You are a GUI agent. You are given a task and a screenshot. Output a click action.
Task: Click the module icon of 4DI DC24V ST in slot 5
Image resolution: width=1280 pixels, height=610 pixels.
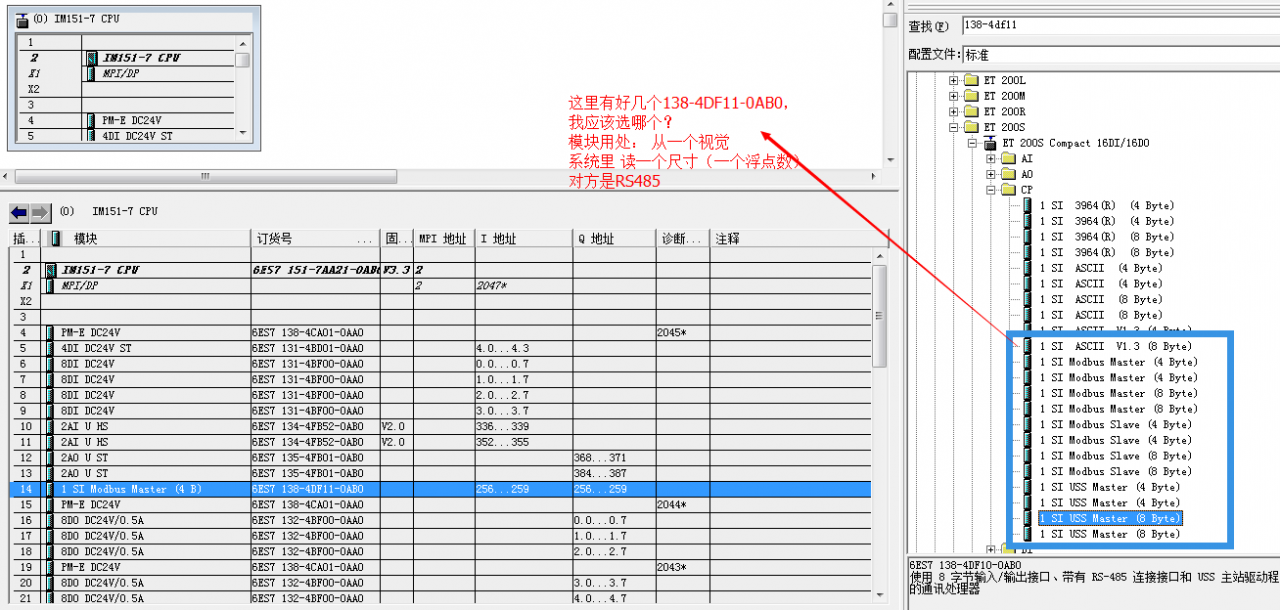pyautogui.click(x=50, y=348)
